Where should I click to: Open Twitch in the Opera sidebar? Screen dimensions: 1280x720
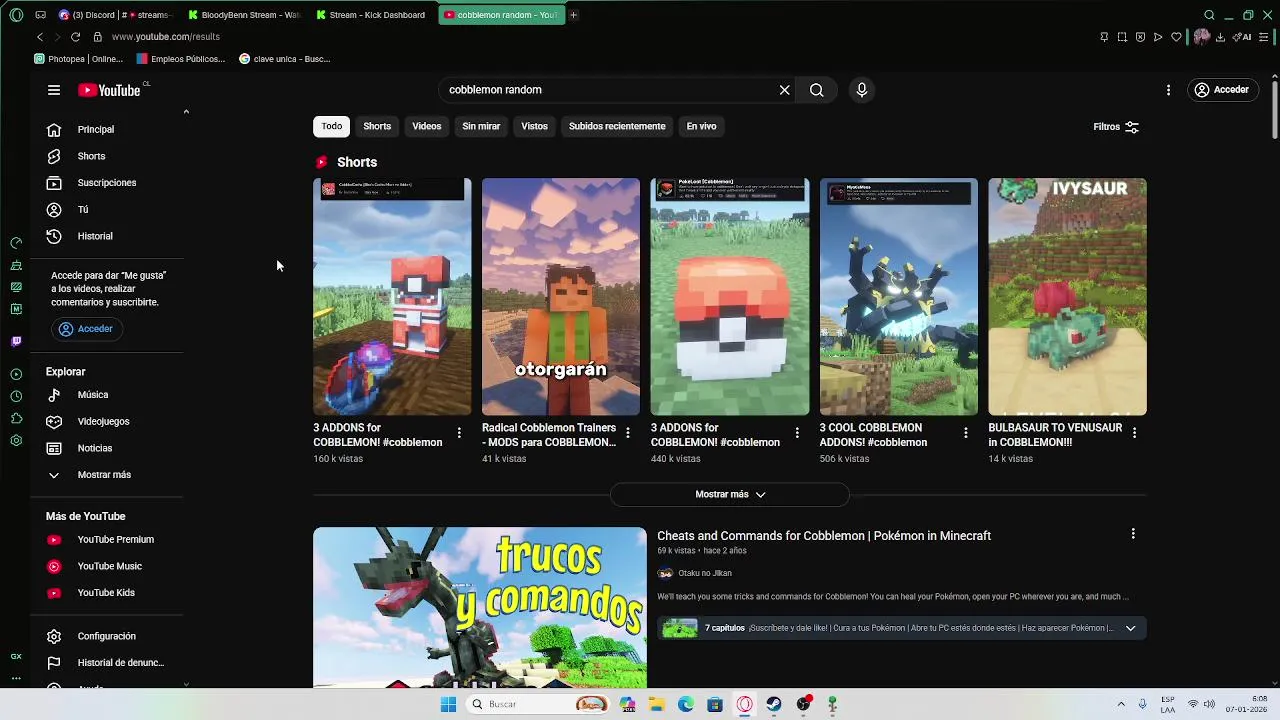coord(16,342)
